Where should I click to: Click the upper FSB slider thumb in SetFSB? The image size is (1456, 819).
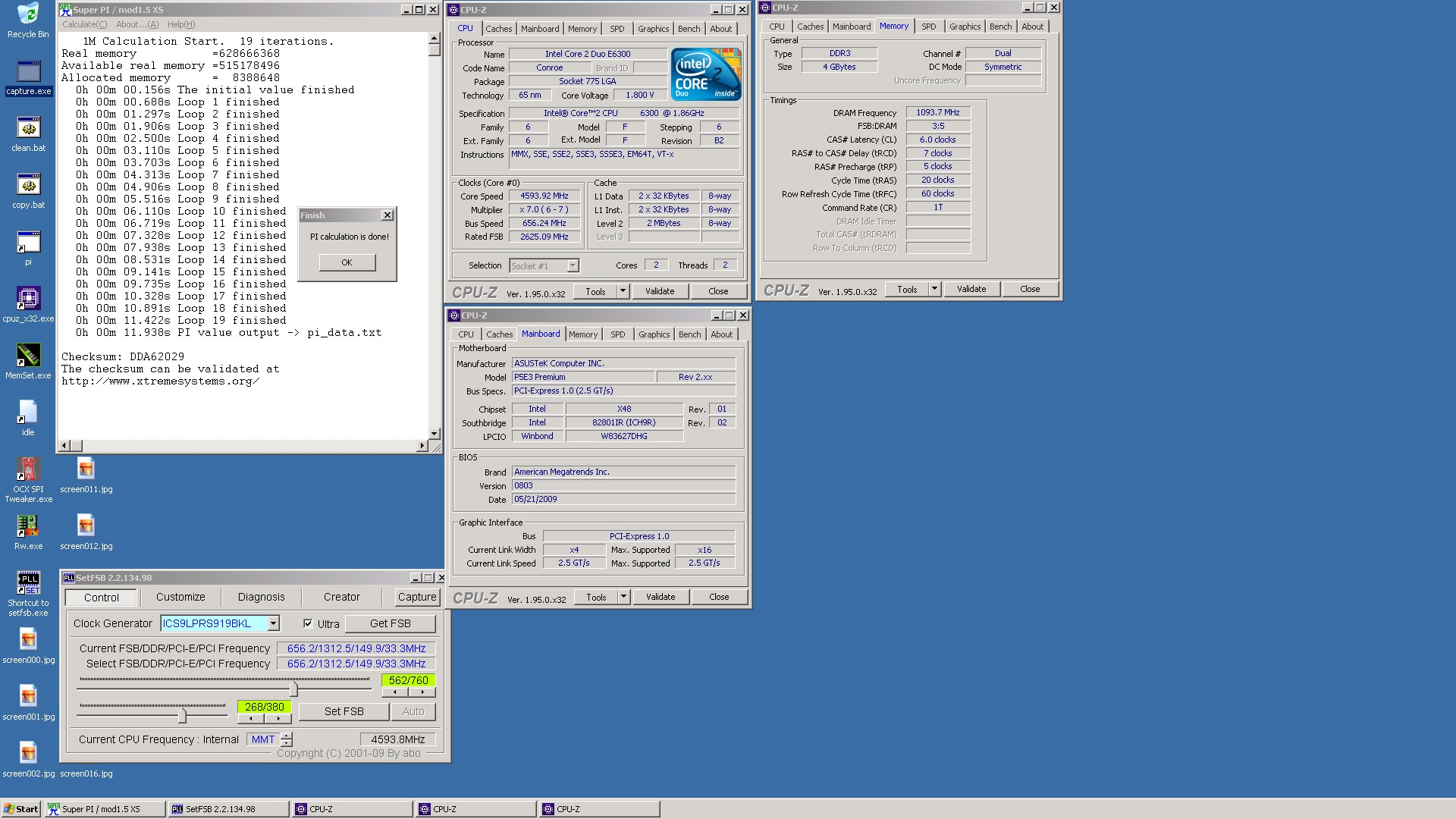(x=293, y=689)
